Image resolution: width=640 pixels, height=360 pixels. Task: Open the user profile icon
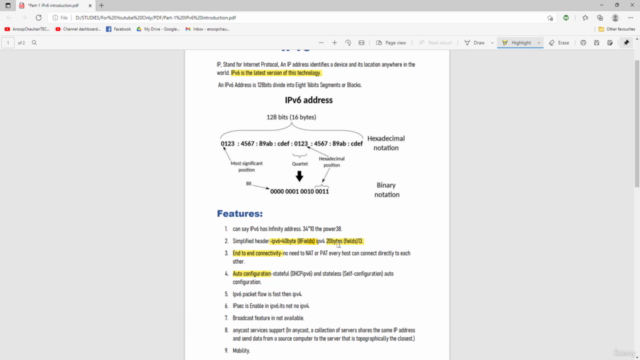click(x=615, y=18)
